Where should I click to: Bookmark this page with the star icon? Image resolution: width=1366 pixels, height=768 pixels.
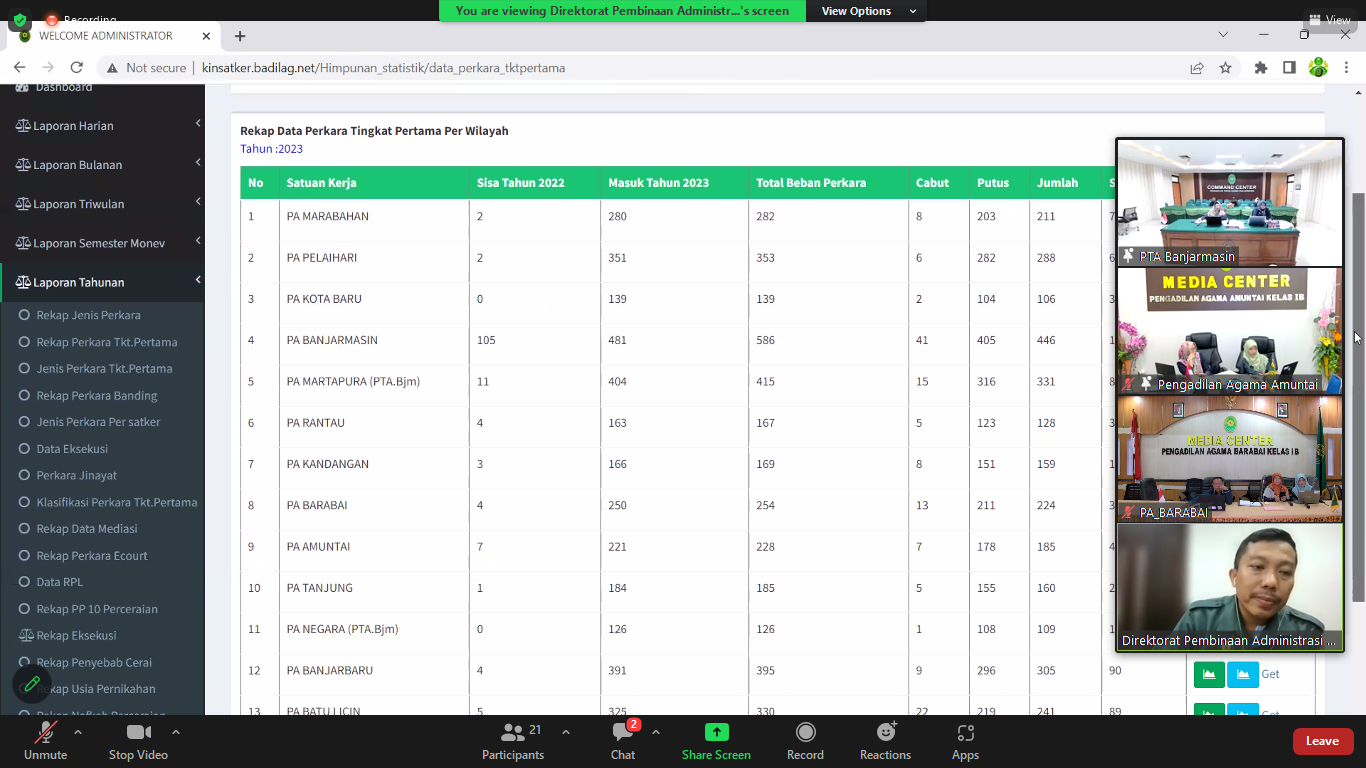[x=1225, y=68]
